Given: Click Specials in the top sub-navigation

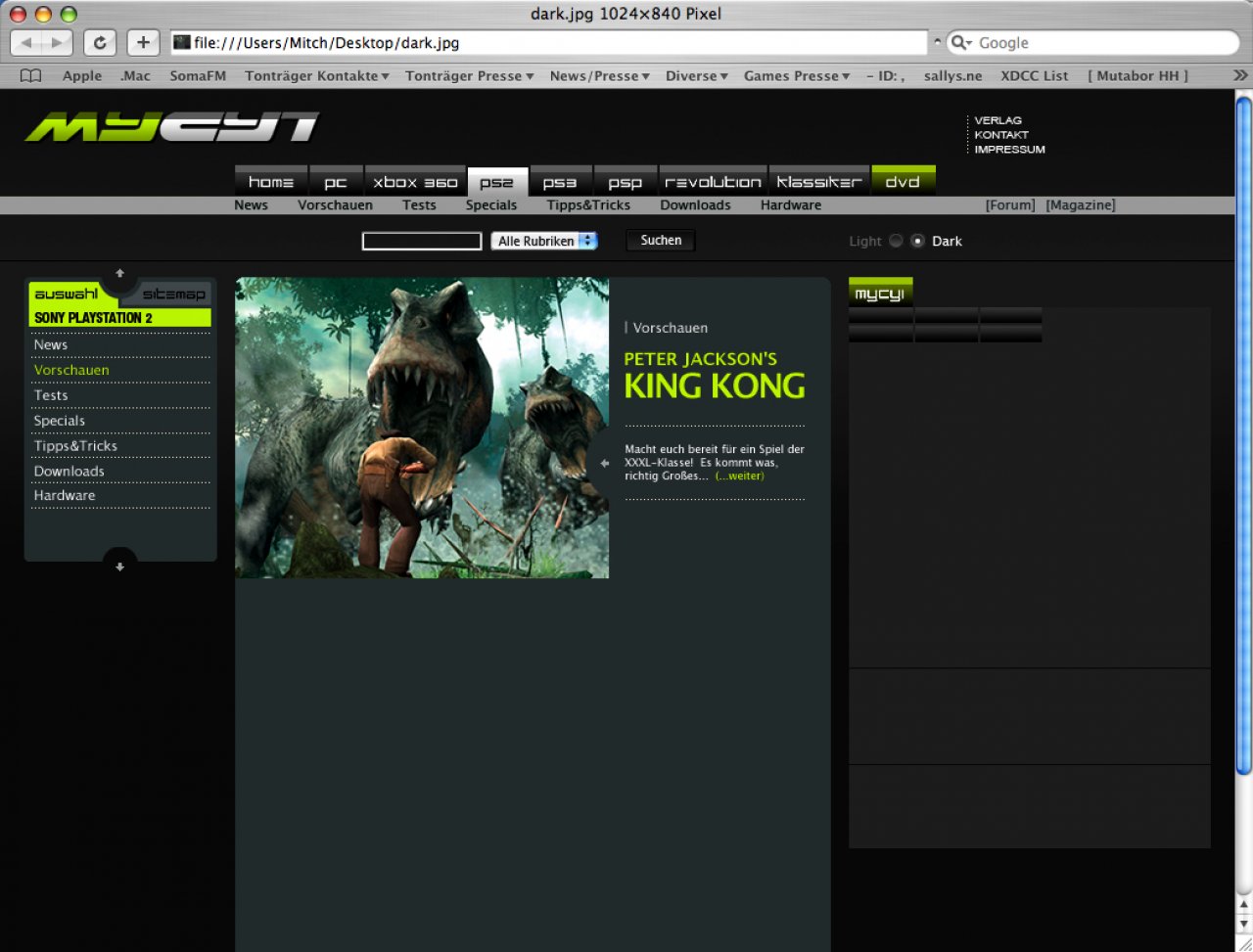Looking at the screenshot, I should coord(491,205).
